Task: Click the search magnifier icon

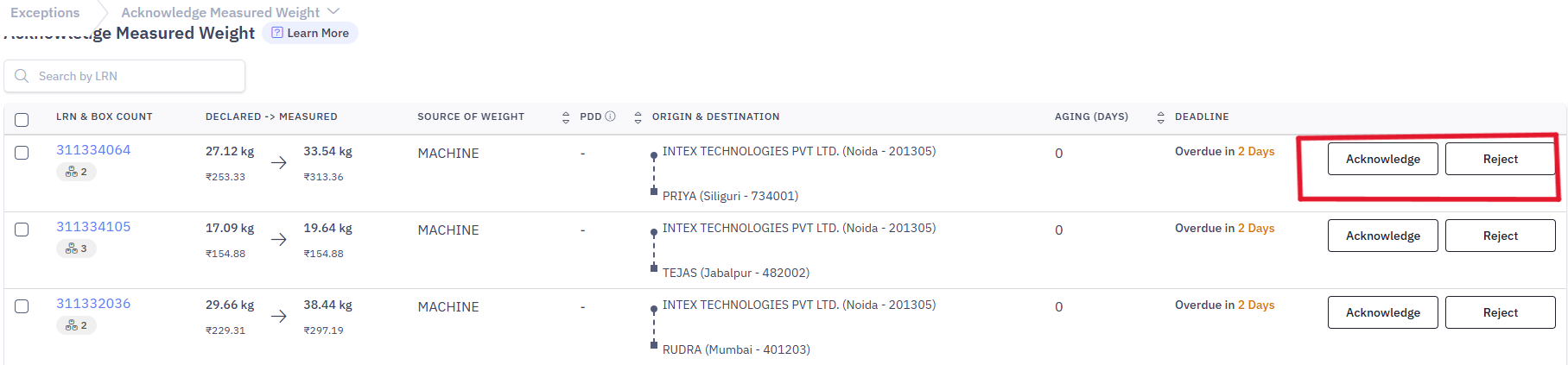Action: pyautogui.click(x=22, y=76)
